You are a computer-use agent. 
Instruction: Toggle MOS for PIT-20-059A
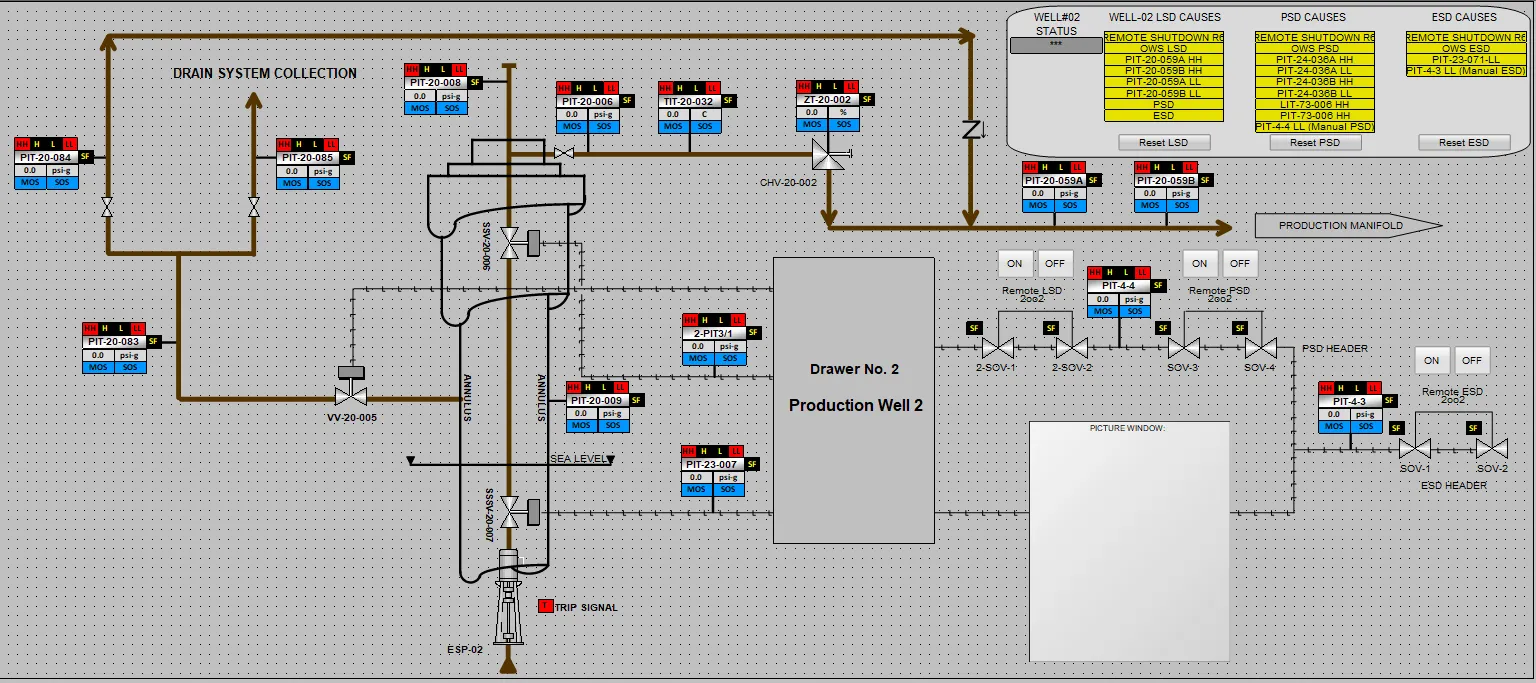click(x=1038, y=206)
